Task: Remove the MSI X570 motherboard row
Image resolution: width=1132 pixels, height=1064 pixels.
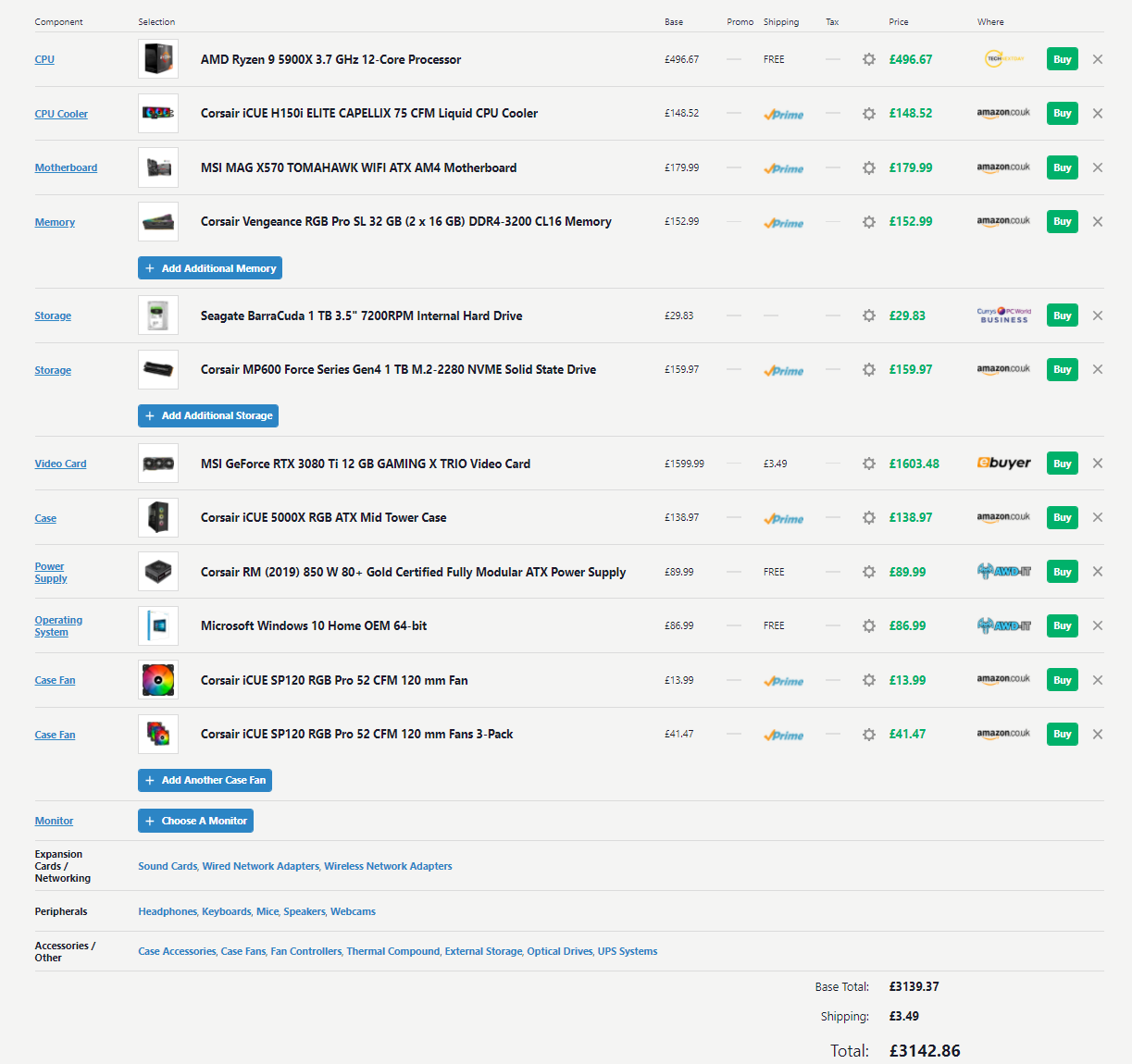Action: pos(1098,167)
